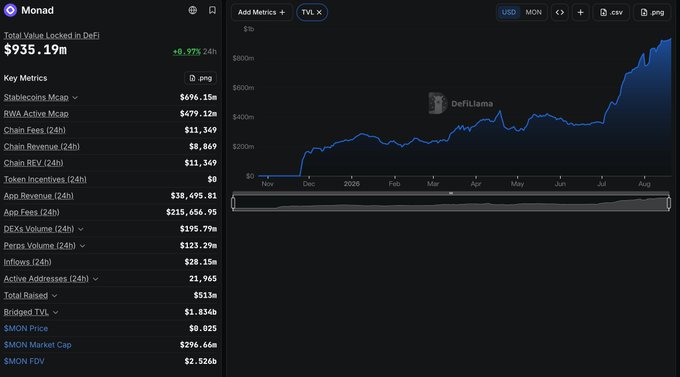This screenshot has width=680, height=377.
Task: Click the $2.526b FDV value
Action: pyautogui.click(x=200, y=361)
